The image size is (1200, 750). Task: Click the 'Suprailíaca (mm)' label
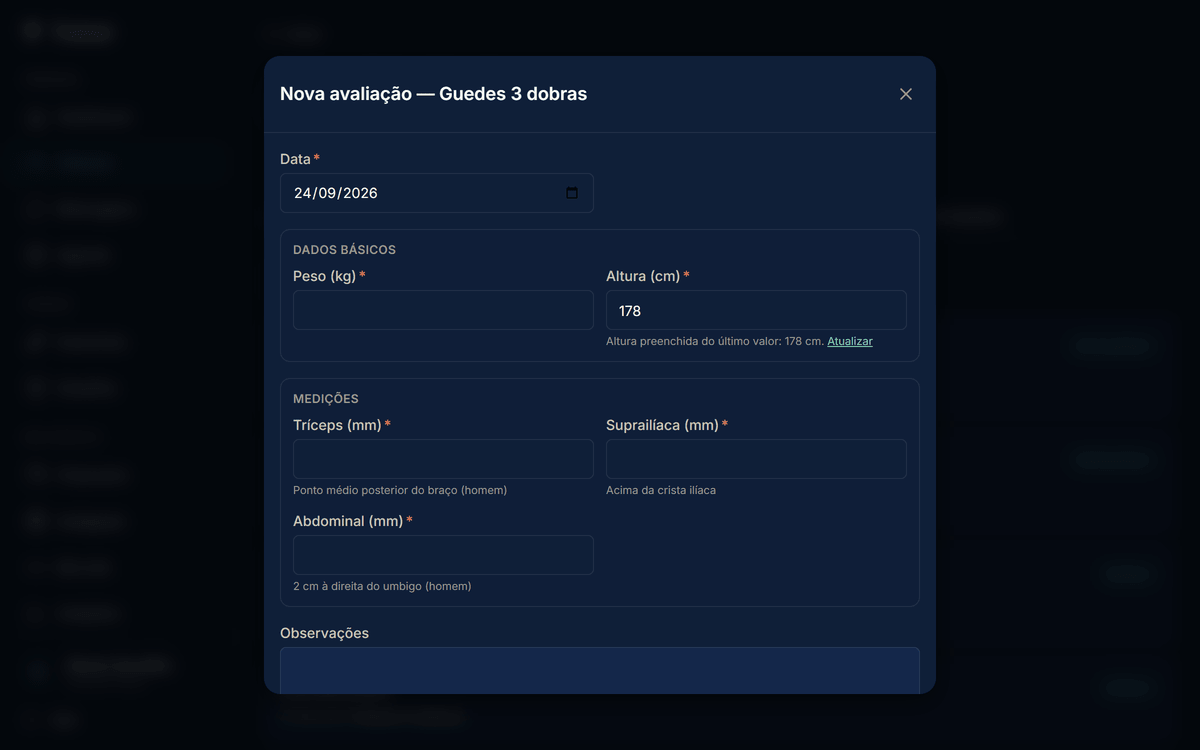[x=662, y=425]
